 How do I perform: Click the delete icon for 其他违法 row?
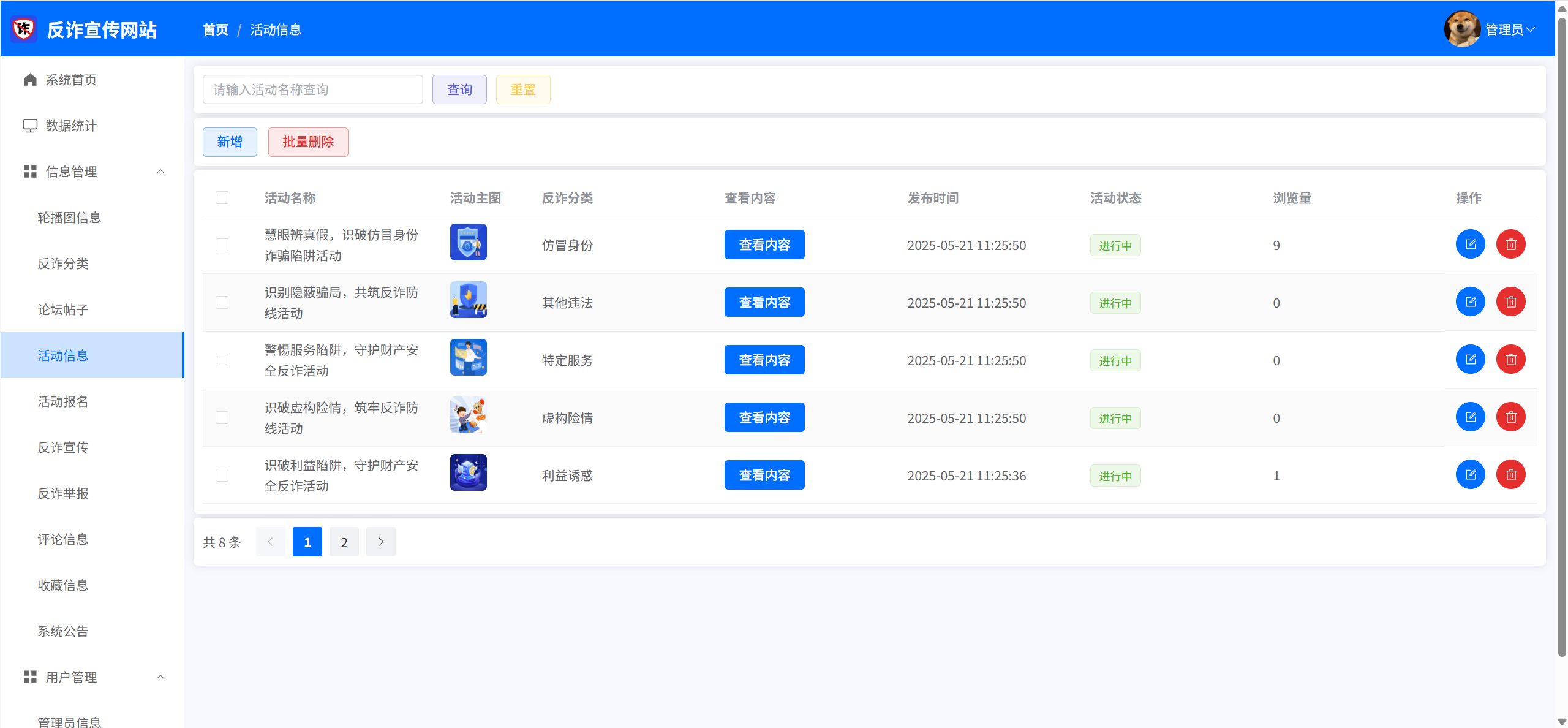pos(1510,302)
